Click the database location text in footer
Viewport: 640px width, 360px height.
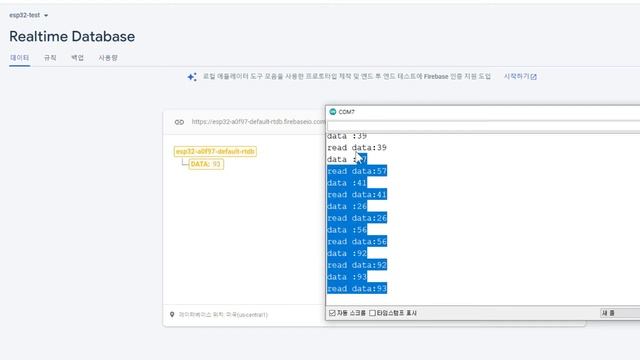click(223, 315)
